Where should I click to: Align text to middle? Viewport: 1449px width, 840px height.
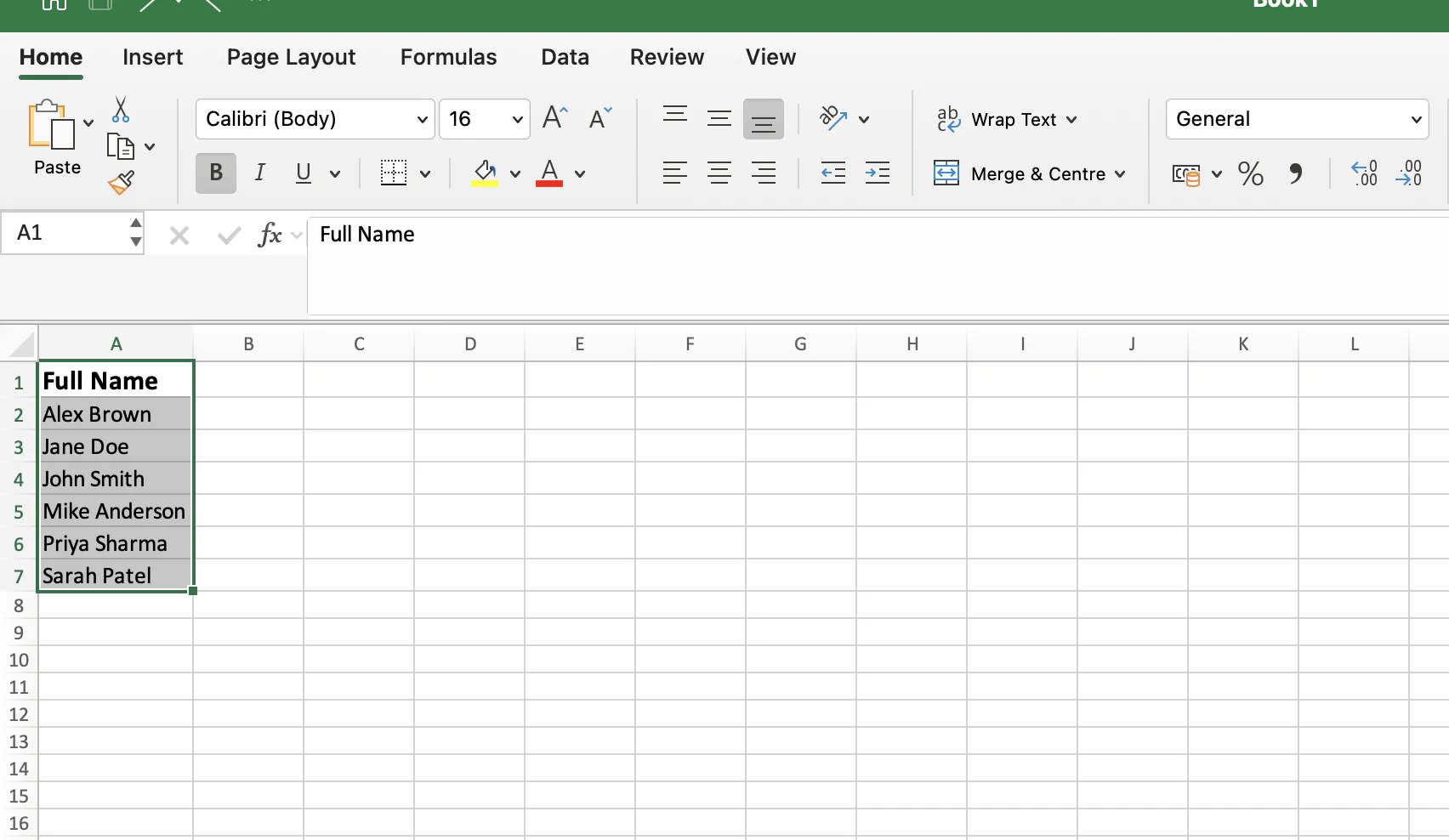coord(719,118)
